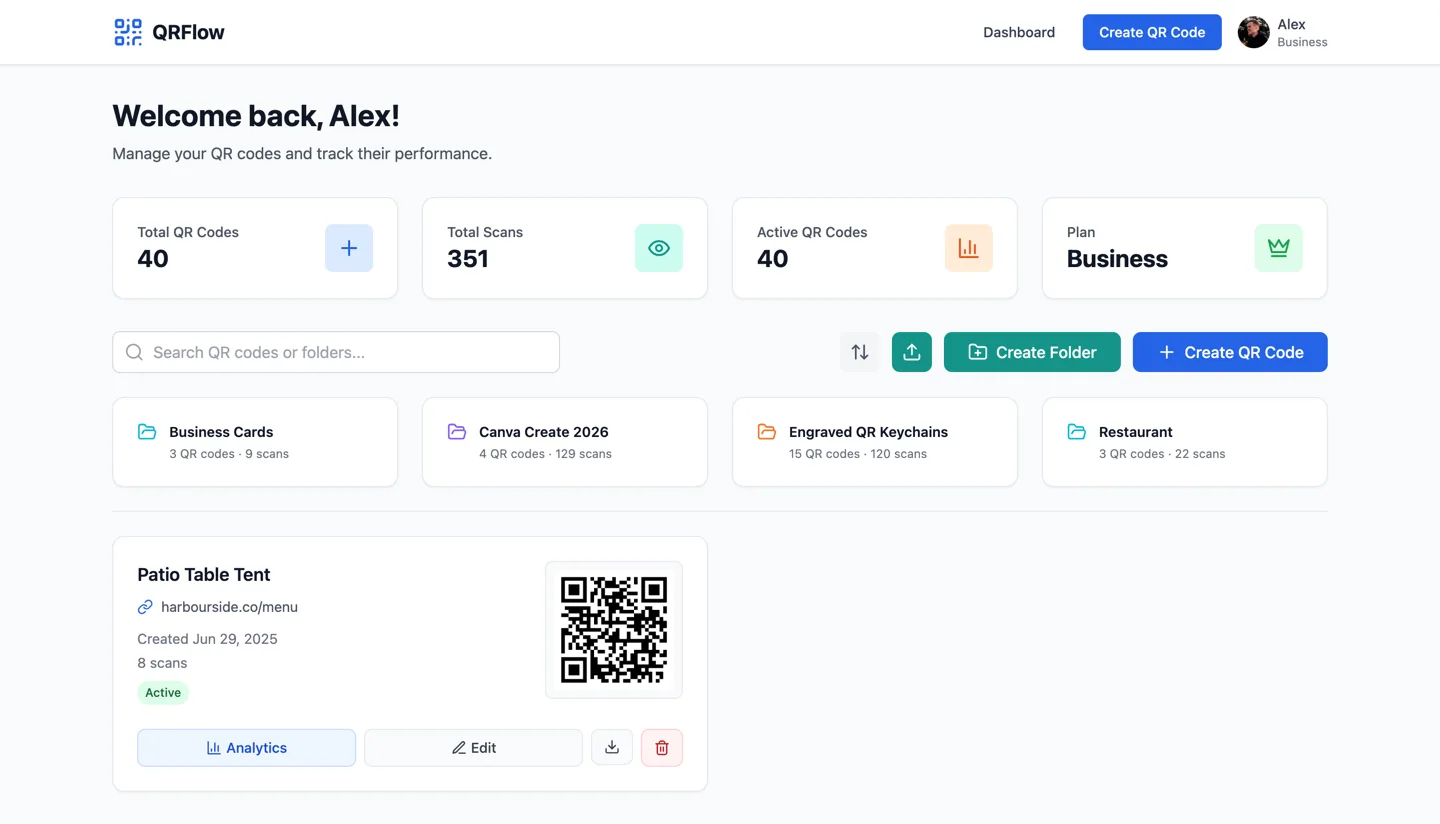Click the bar chart icon in Active QR Codes card
The image size is (1440, 824).
pyautogui.click(x=969, y=248)
